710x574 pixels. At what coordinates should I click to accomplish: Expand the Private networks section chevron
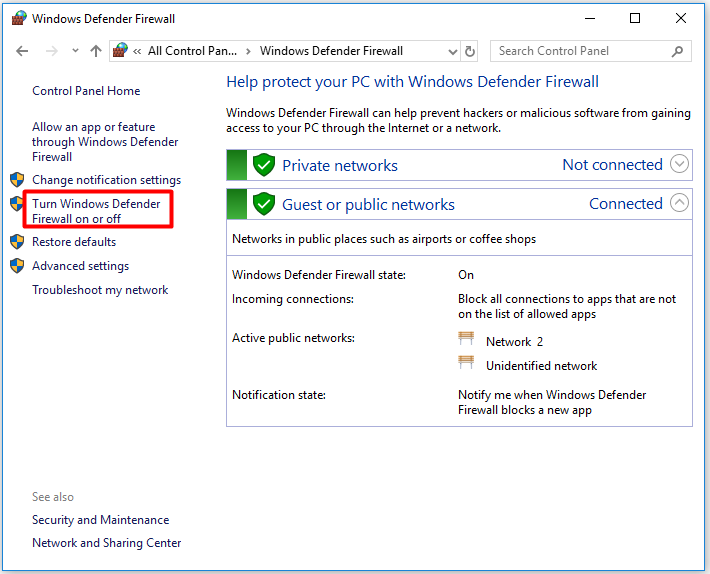pyautogui.click(x=679, y=163)
